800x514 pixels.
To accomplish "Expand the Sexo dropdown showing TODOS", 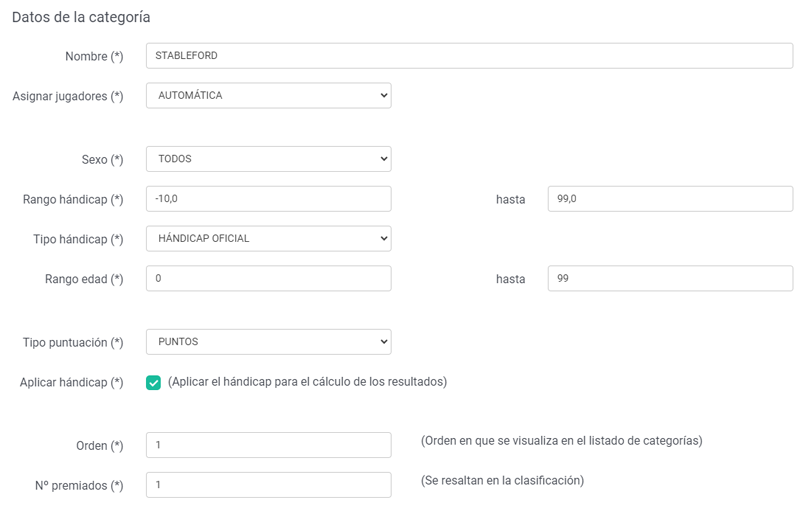I will click(x=269, y=159).
